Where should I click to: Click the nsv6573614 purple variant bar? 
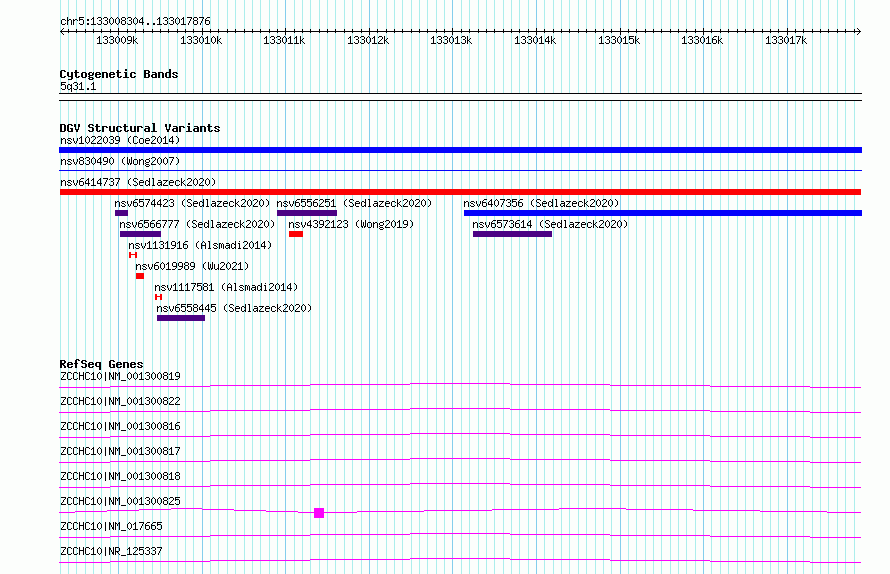(x=513, y=234)
